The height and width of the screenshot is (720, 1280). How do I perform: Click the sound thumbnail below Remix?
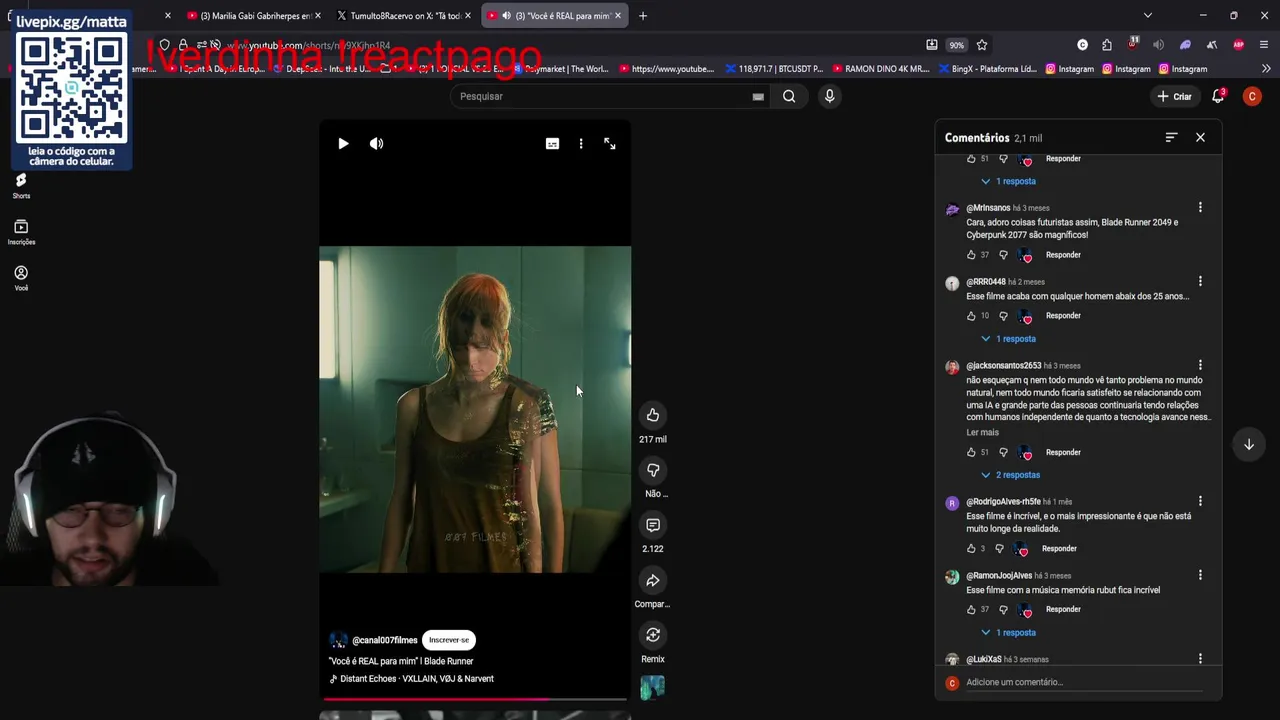coord(653,688)
